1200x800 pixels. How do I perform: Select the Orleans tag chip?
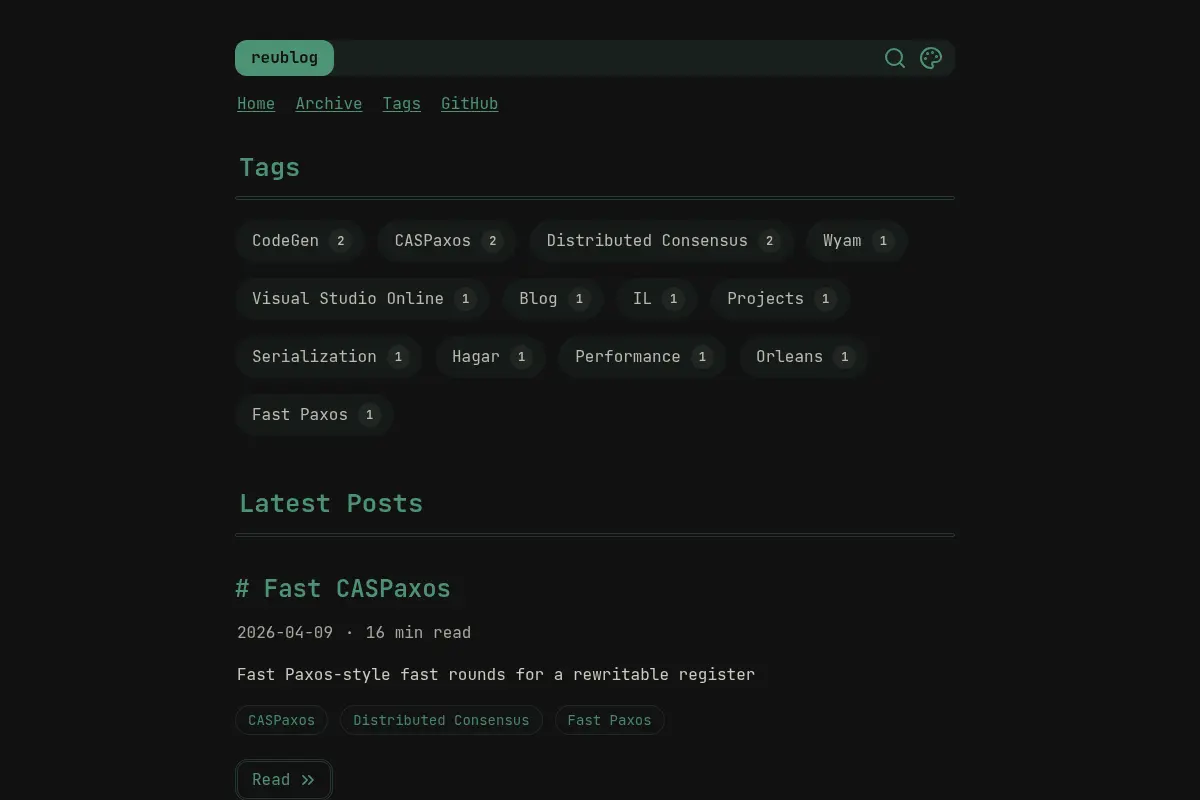tap(804, 357)
